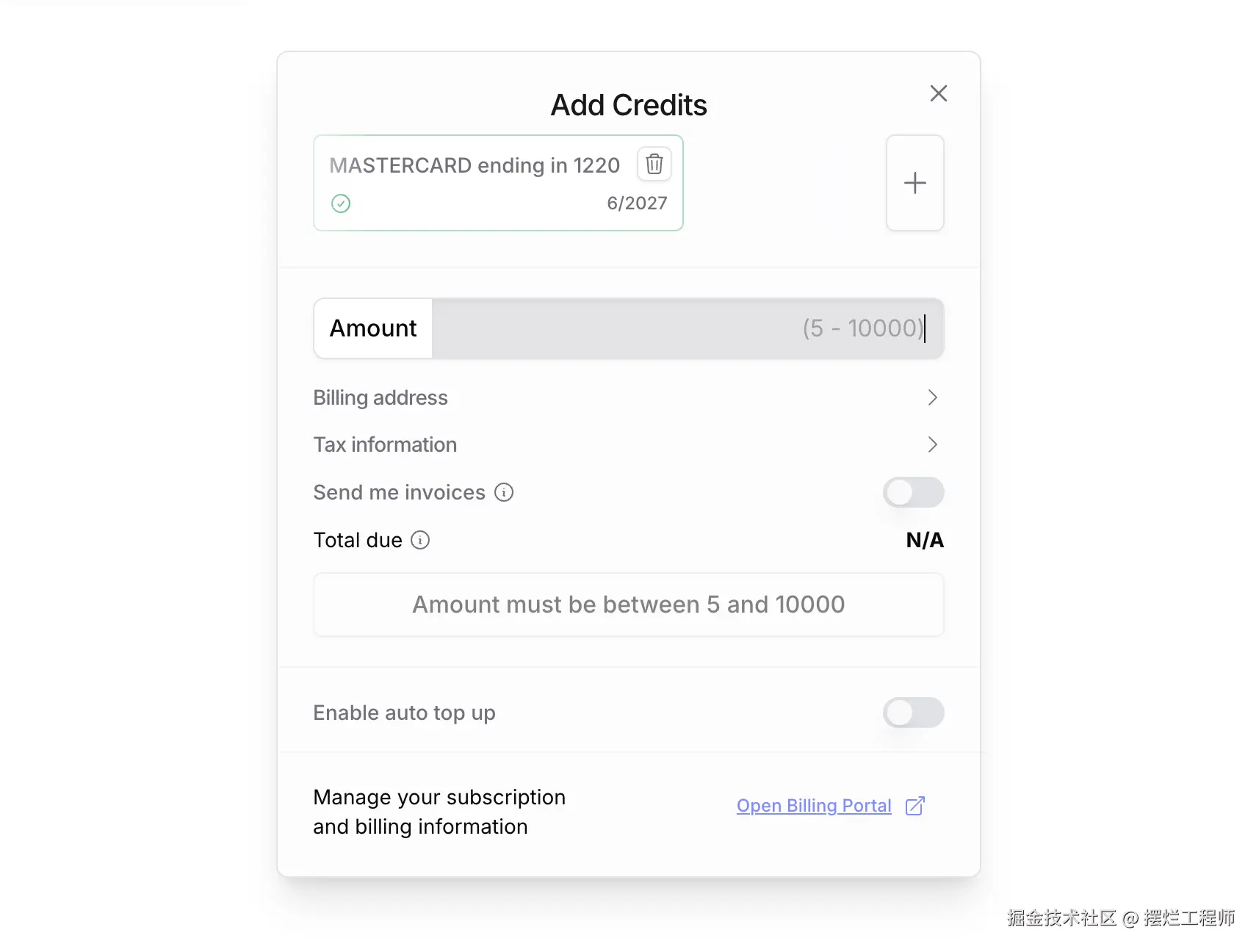This screenshot has height=952, width=1259.
Task: Click the Enable auto top up label
Action: [404, 713]
